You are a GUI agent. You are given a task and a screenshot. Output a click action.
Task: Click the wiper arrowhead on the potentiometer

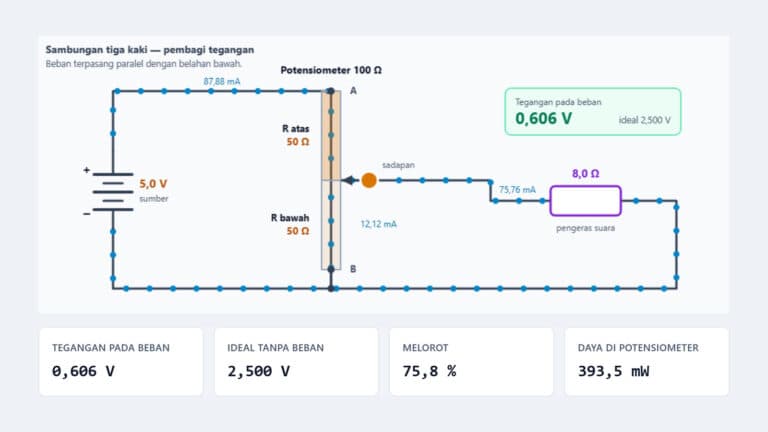point(349,180)
